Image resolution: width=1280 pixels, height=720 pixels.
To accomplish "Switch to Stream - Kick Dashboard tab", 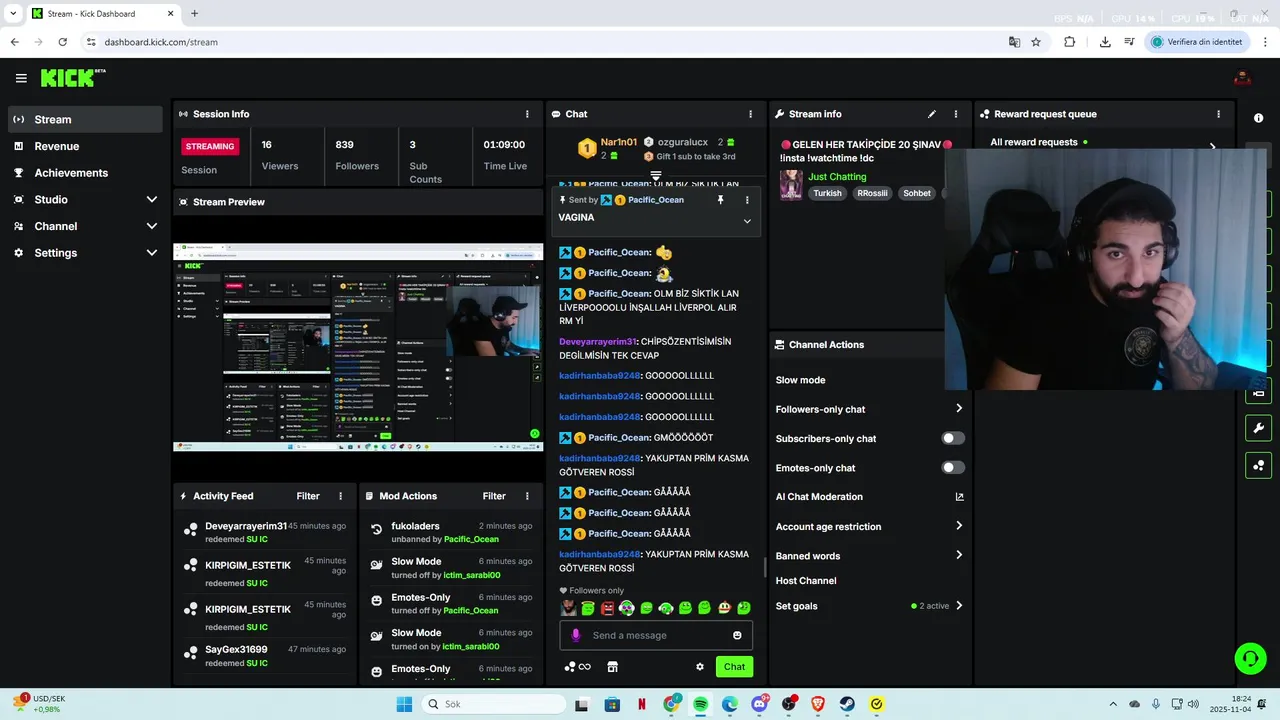I will 102,14.
